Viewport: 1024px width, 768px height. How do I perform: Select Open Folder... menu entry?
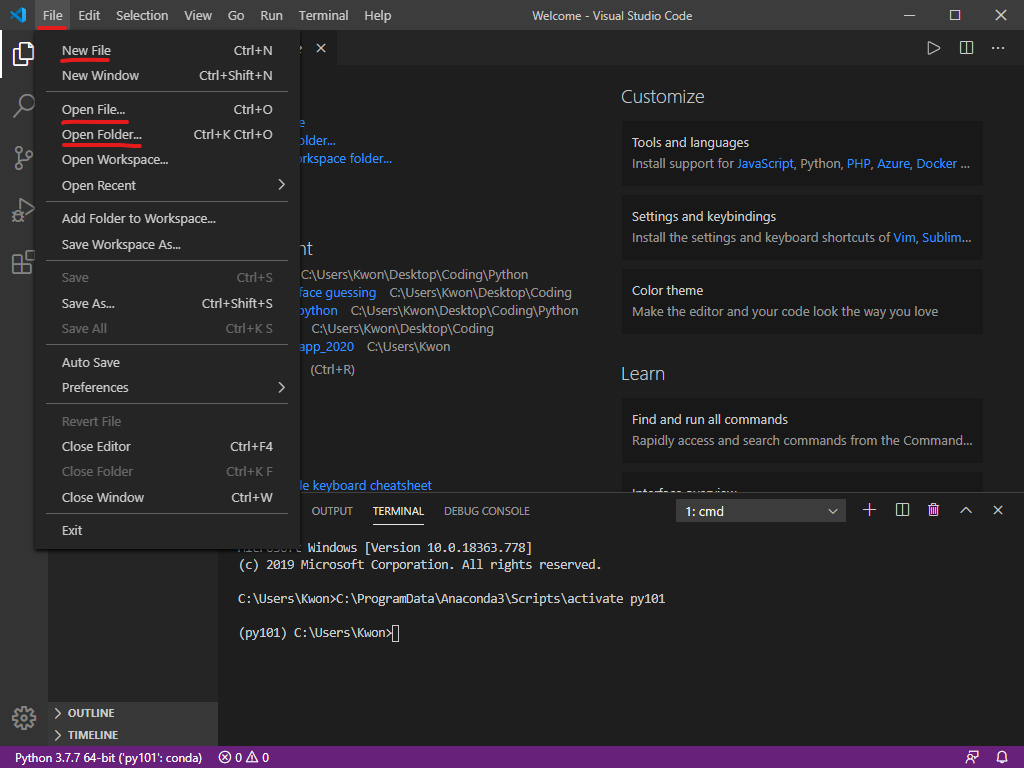coord(167,135)
